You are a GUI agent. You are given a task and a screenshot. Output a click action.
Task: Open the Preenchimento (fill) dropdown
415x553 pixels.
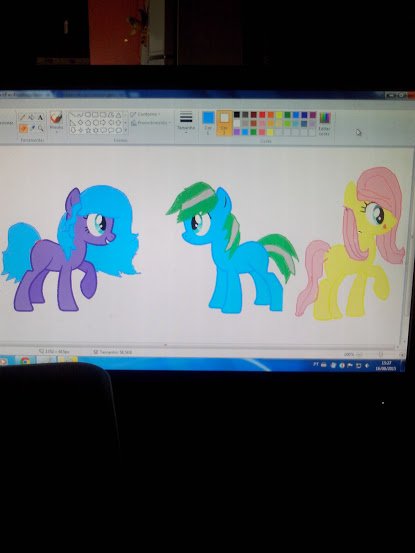(x=151, y=123)
